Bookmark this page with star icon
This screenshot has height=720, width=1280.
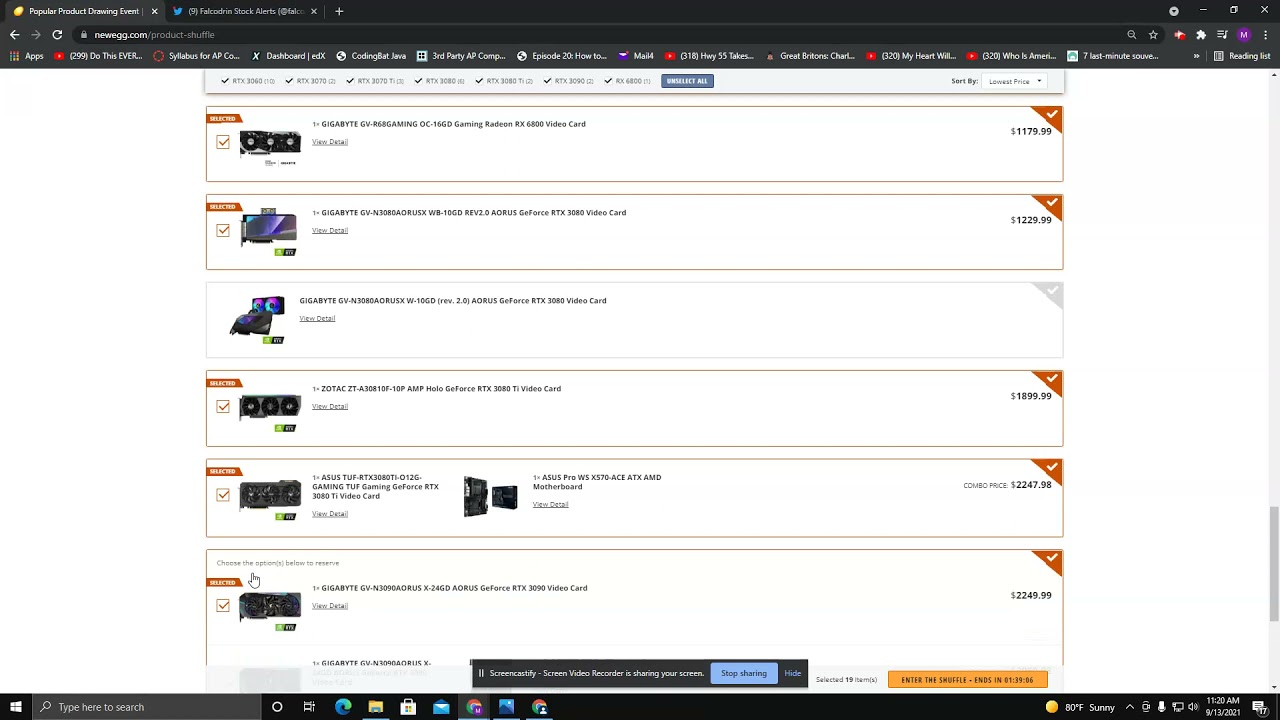1153,34
